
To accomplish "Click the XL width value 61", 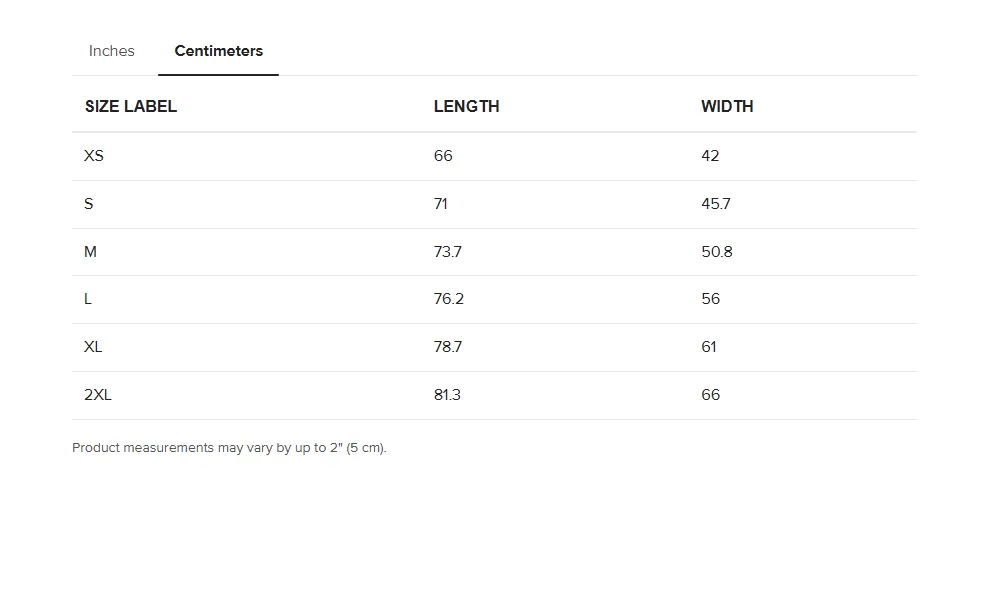I will point(709,347).
